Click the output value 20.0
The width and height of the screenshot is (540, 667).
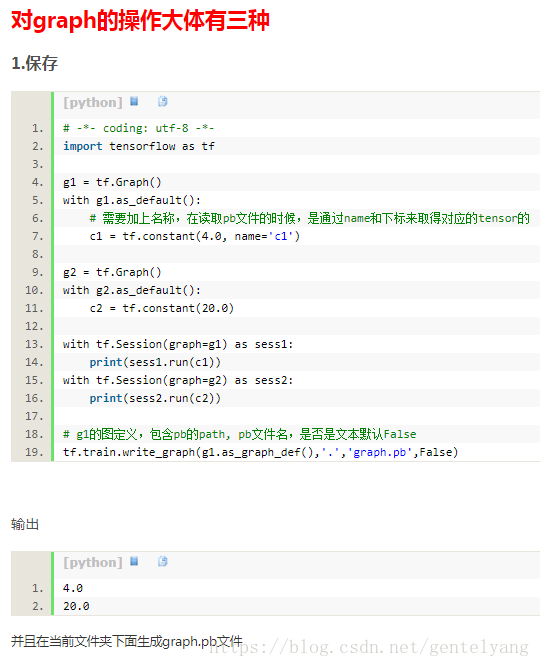click(76, 606)
